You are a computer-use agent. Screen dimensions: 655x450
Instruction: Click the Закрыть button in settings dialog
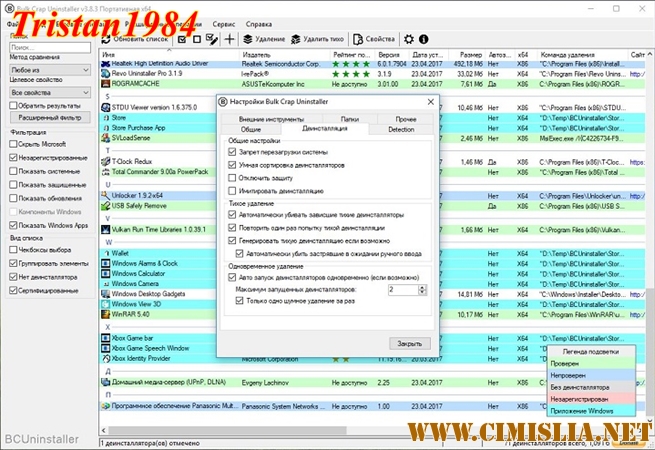tap(409, 343)
